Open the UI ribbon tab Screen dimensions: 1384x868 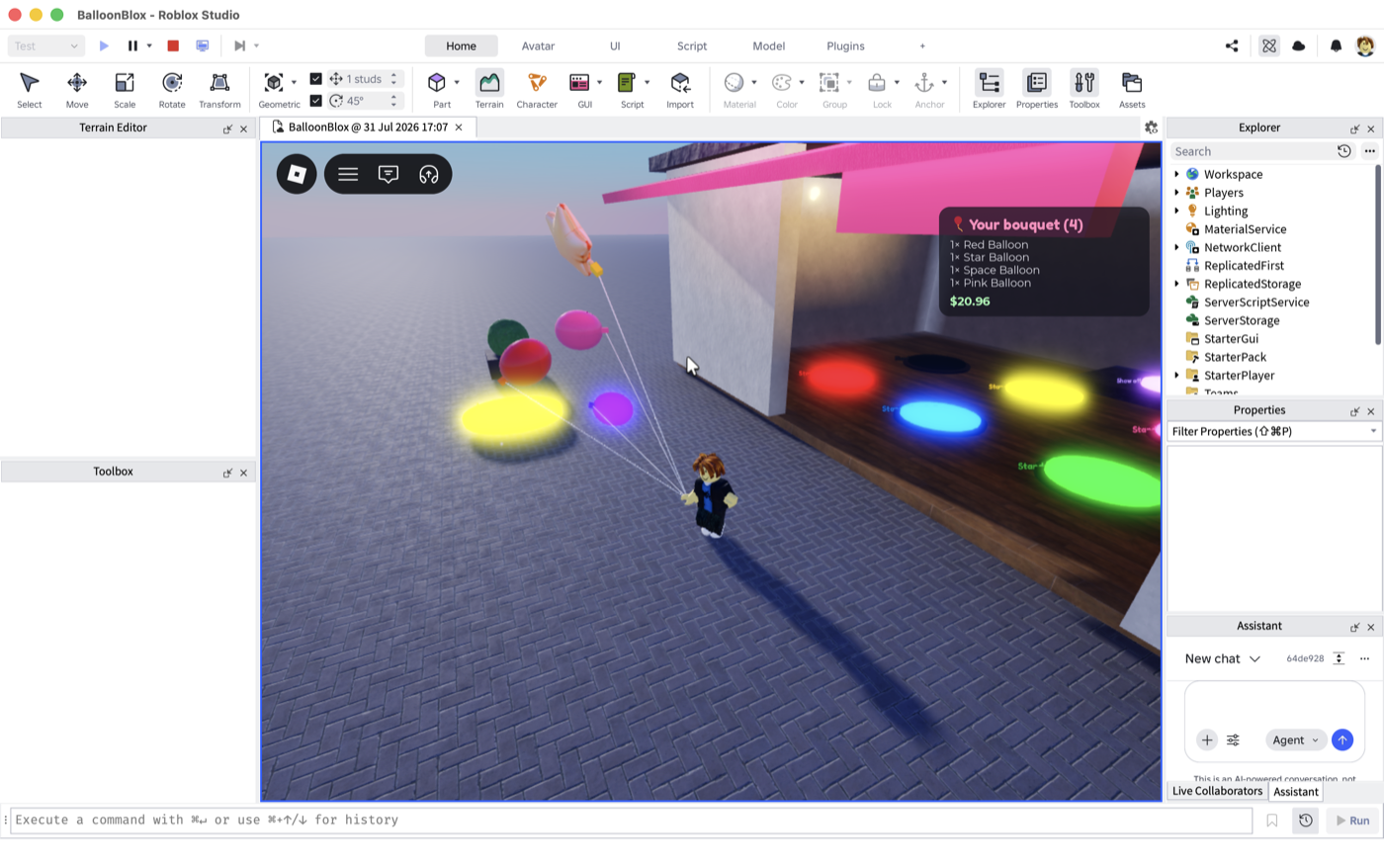[x=615, y=45]
